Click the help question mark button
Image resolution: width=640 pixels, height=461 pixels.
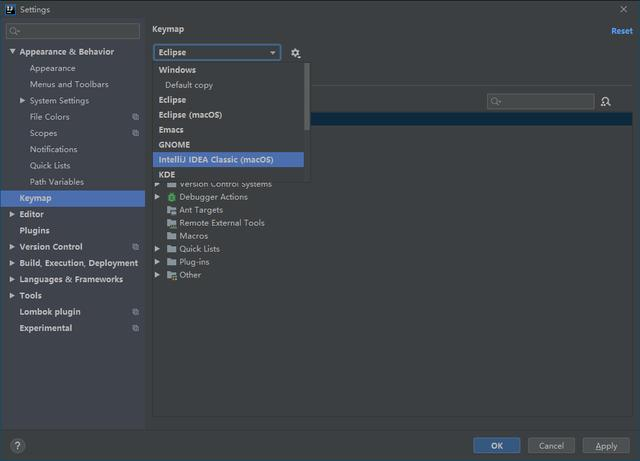[x=18, y=445]
